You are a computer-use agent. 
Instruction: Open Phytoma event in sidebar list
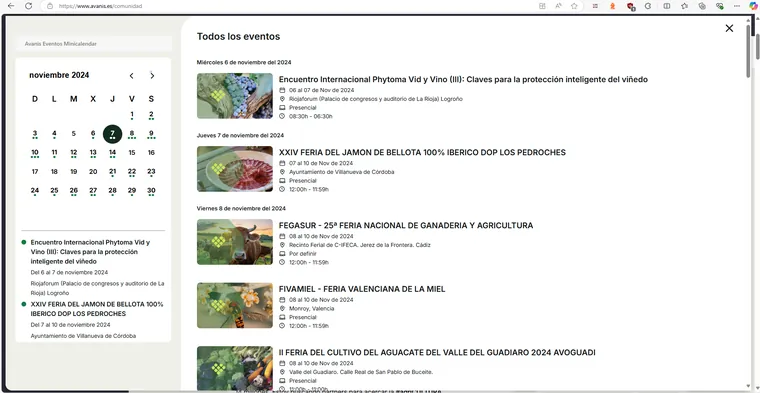pos(90,252)
